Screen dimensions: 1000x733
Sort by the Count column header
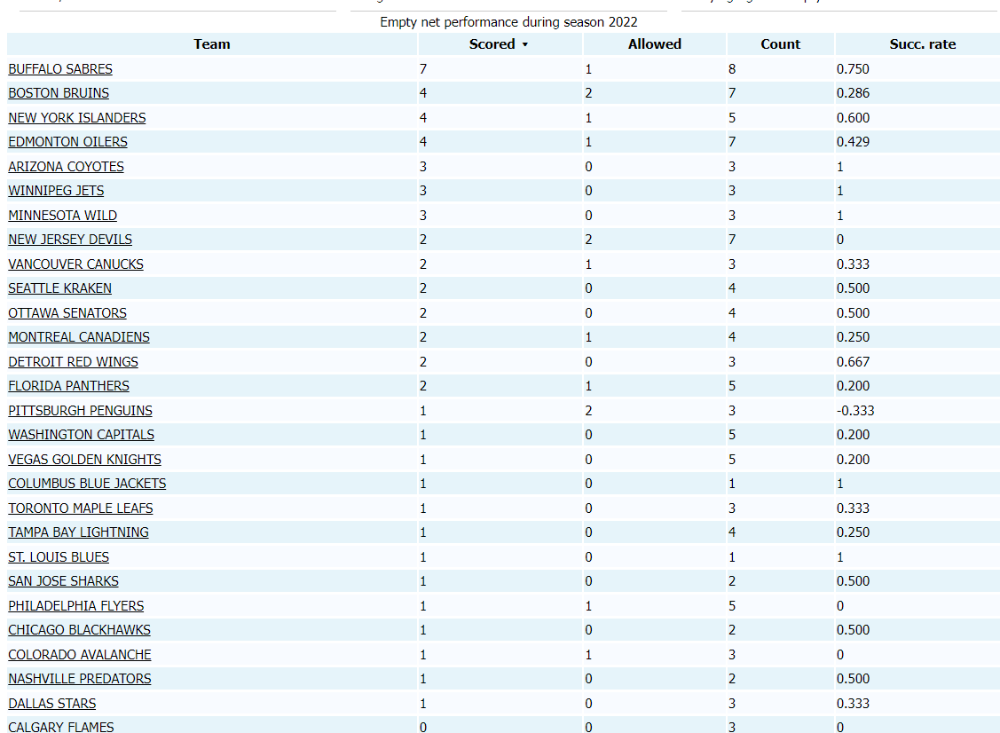[780, 44]
